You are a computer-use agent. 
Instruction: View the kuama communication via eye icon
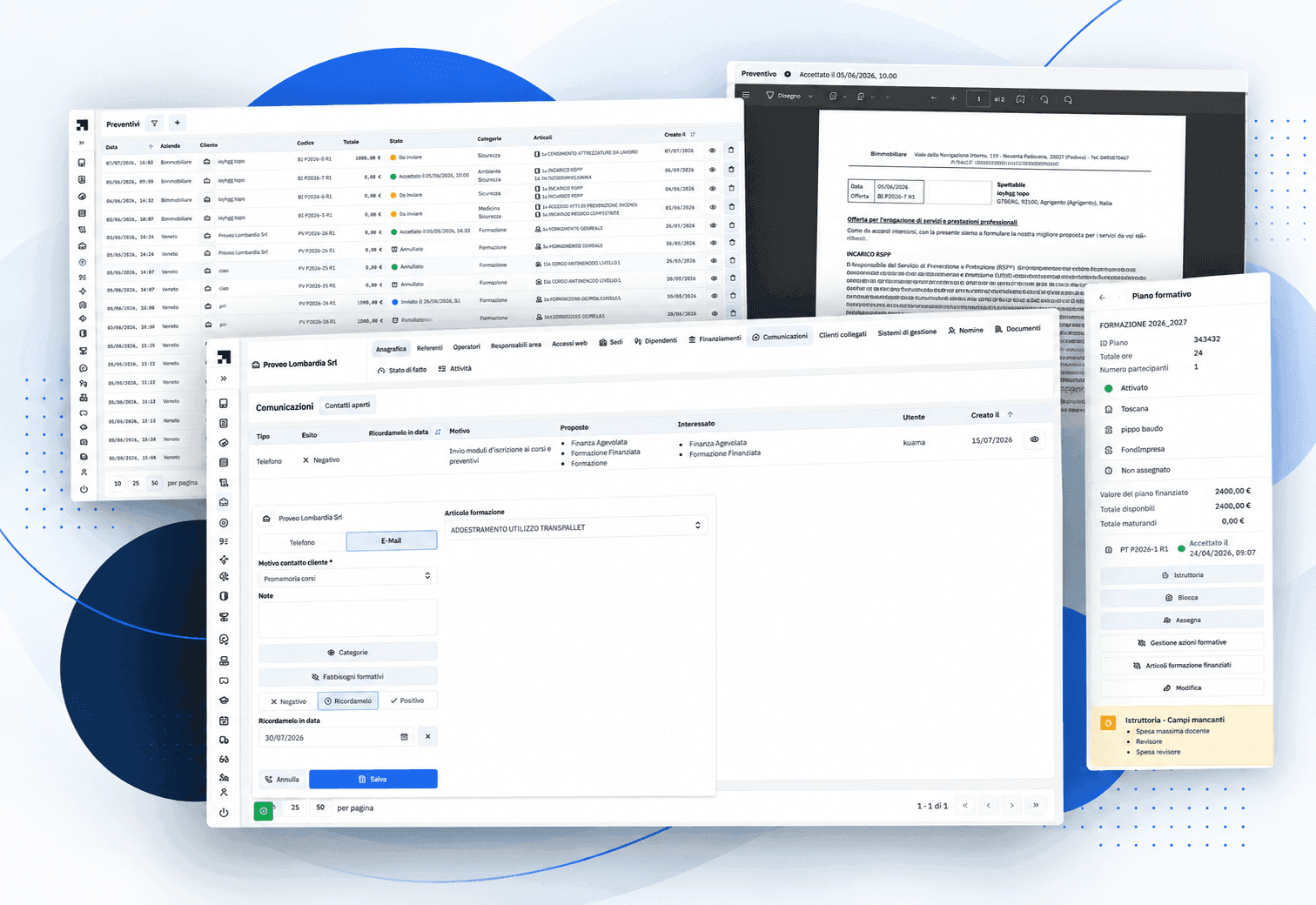click(1034, 439)
